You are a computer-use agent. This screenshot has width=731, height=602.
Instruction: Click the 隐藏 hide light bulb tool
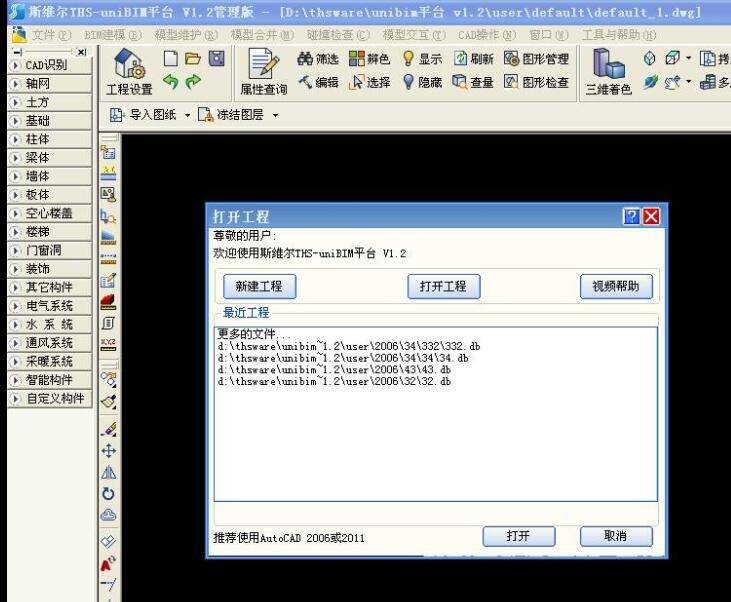coord(422,82)
